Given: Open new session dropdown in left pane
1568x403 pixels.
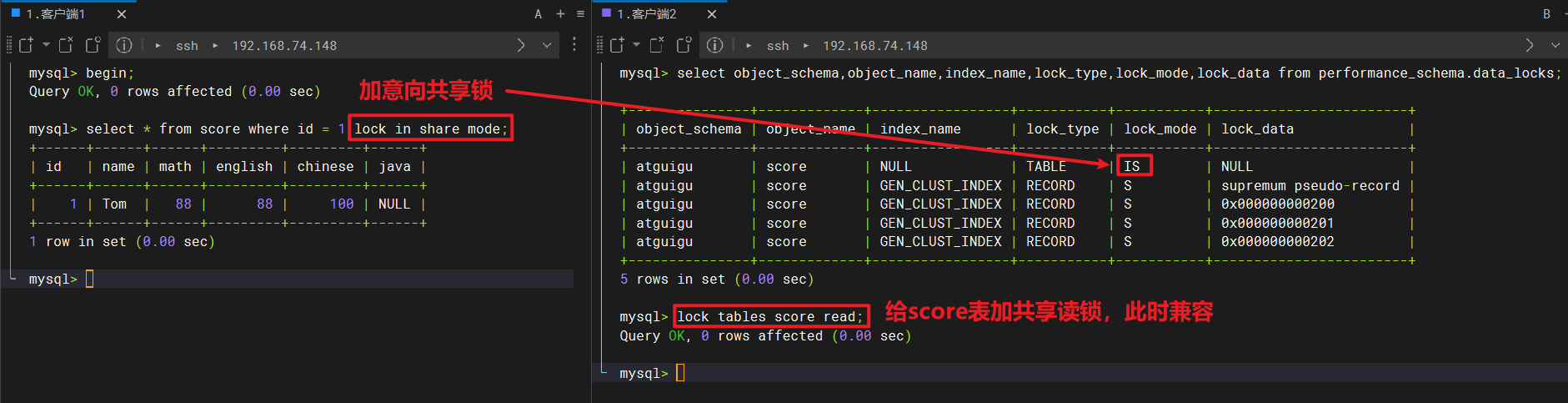Looking at the screenshot, I should 46,45.
